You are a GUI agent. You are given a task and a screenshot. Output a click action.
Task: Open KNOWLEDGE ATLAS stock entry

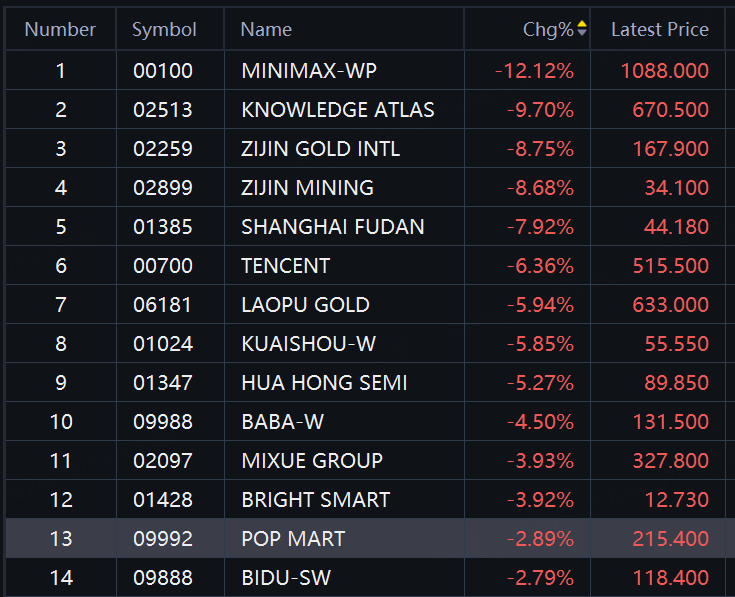pyautogui.click(x=338, y=110)
